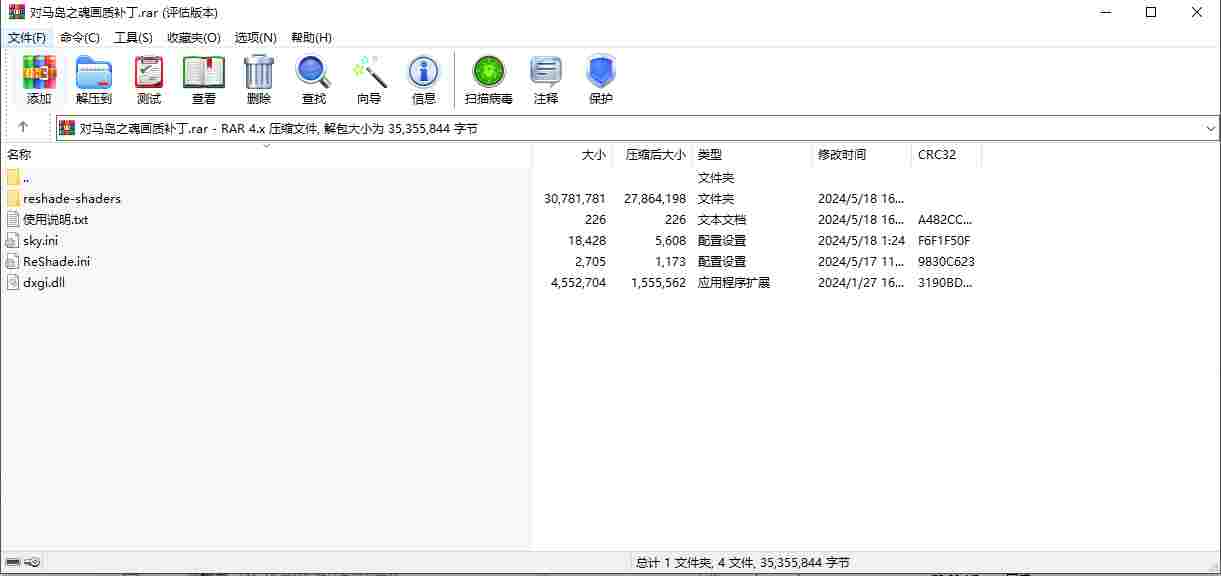This screenshot has width=1221, height=576.
Task: Open the 帮助(H) menu
Action: (x=311, y=37)
